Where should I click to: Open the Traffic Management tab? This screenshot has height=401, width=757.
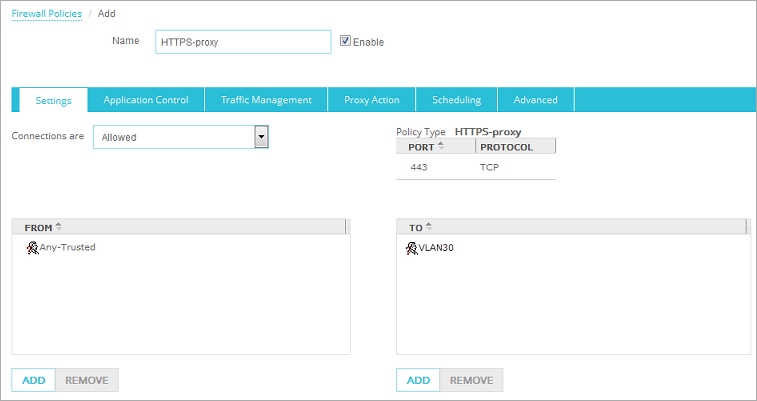[x=266, y=100]
